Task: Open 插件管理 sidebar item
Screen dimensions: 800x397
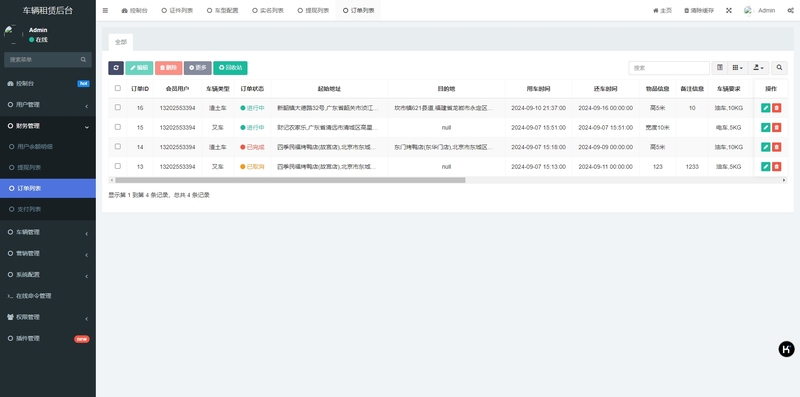Action: coord(48,338)
